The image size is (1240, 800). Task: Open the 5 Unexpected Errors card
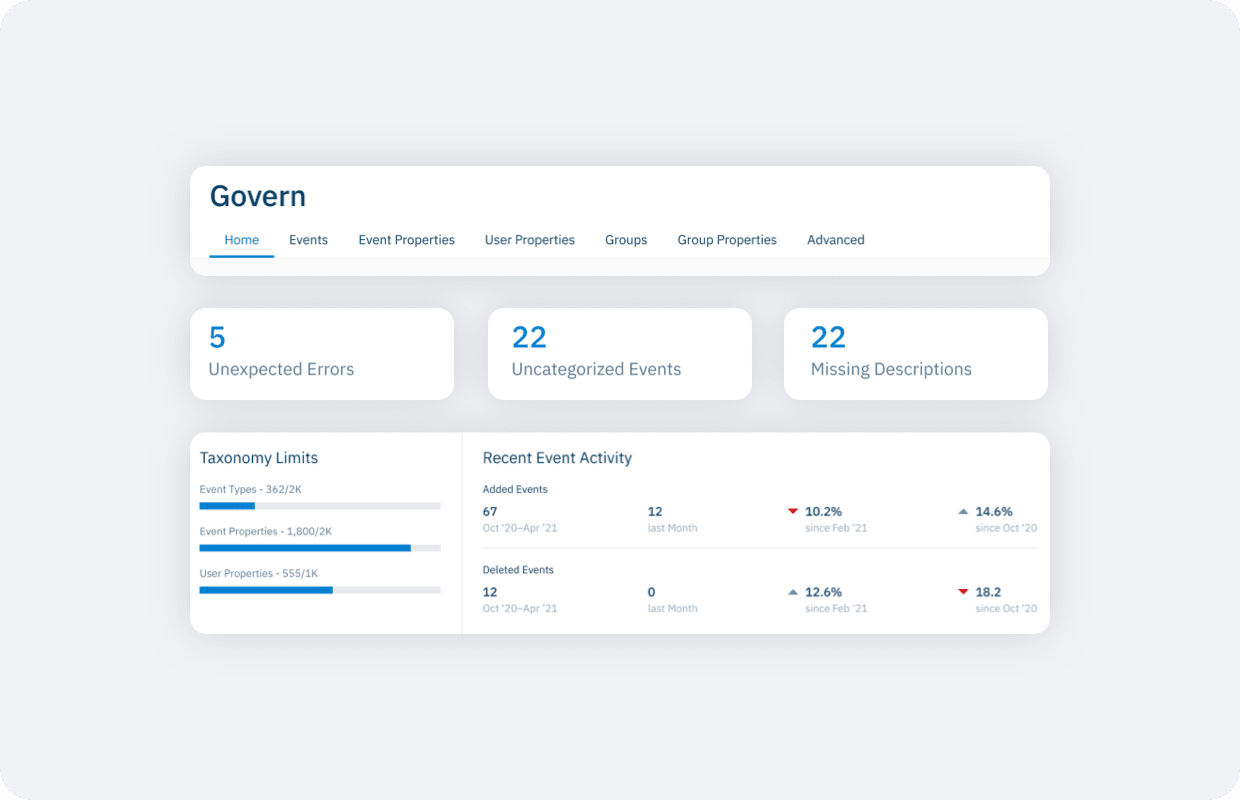coord(322,354)
